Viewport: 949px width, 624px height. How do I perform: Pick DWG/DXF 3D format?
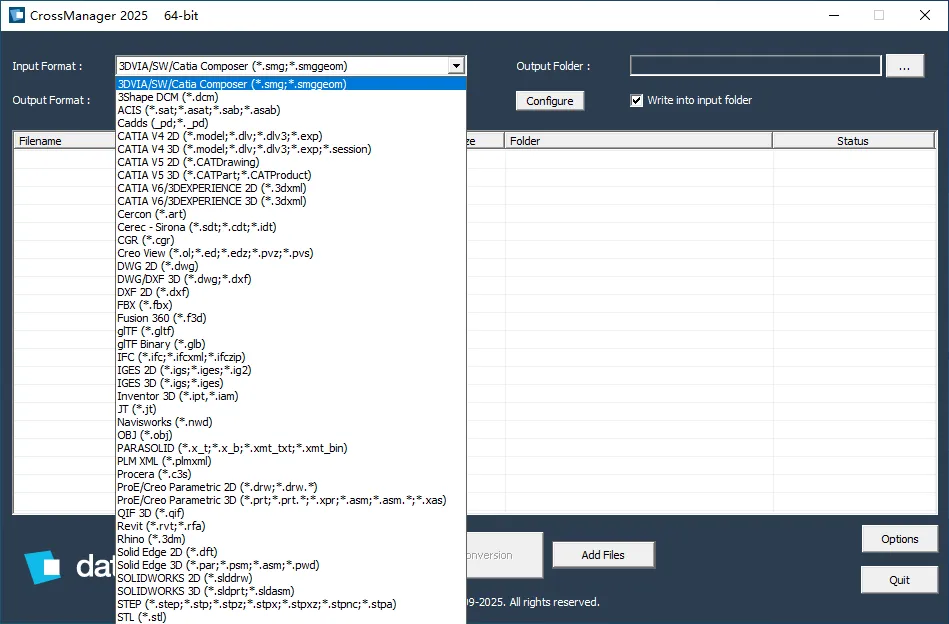tap(291, 279)
